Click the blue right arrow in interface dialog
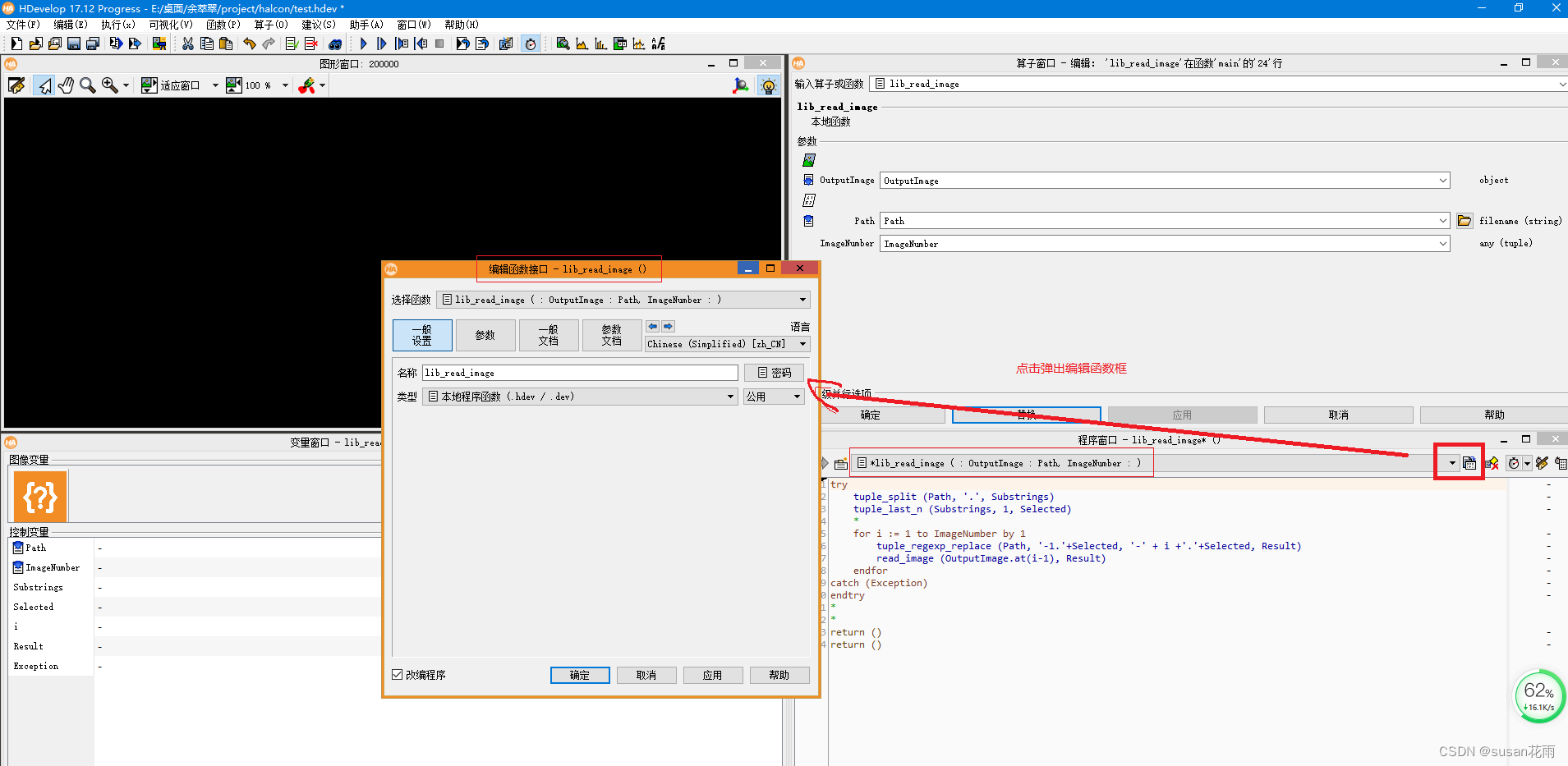The height and width of the screenshot is (766, 1568). click(x=668, y=326)
